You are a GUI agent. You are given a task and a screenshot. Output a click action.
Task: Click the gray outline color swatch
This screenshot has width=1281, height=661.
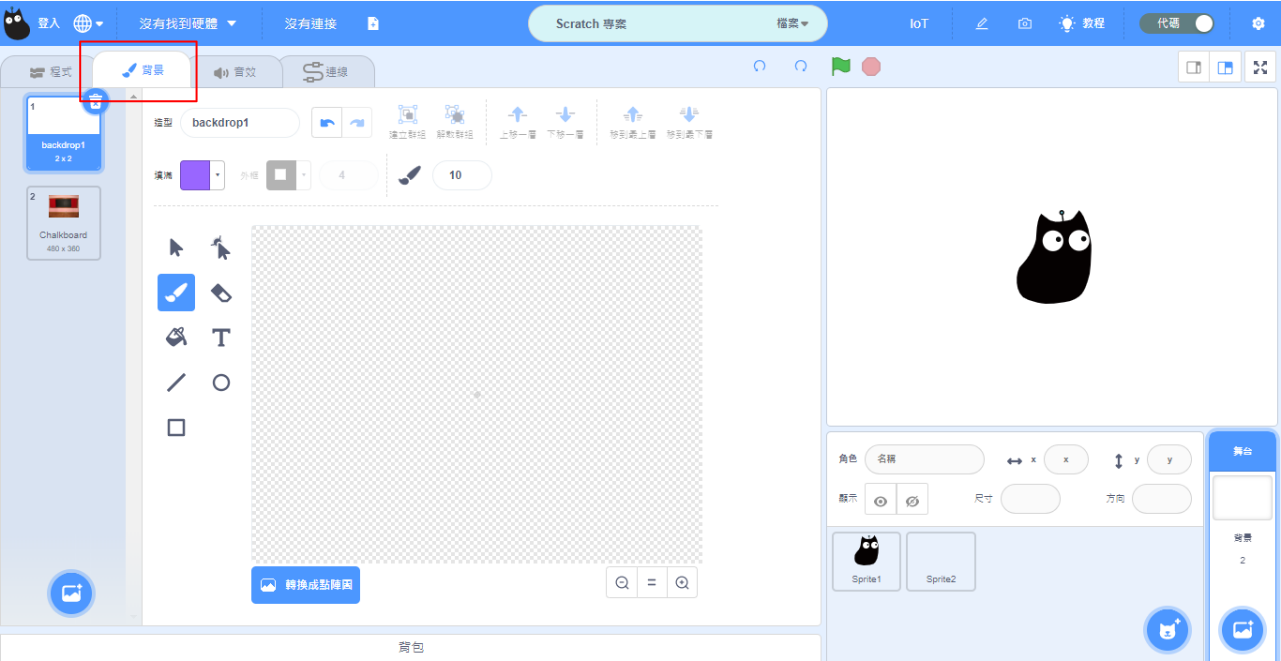tap(281, 175)
